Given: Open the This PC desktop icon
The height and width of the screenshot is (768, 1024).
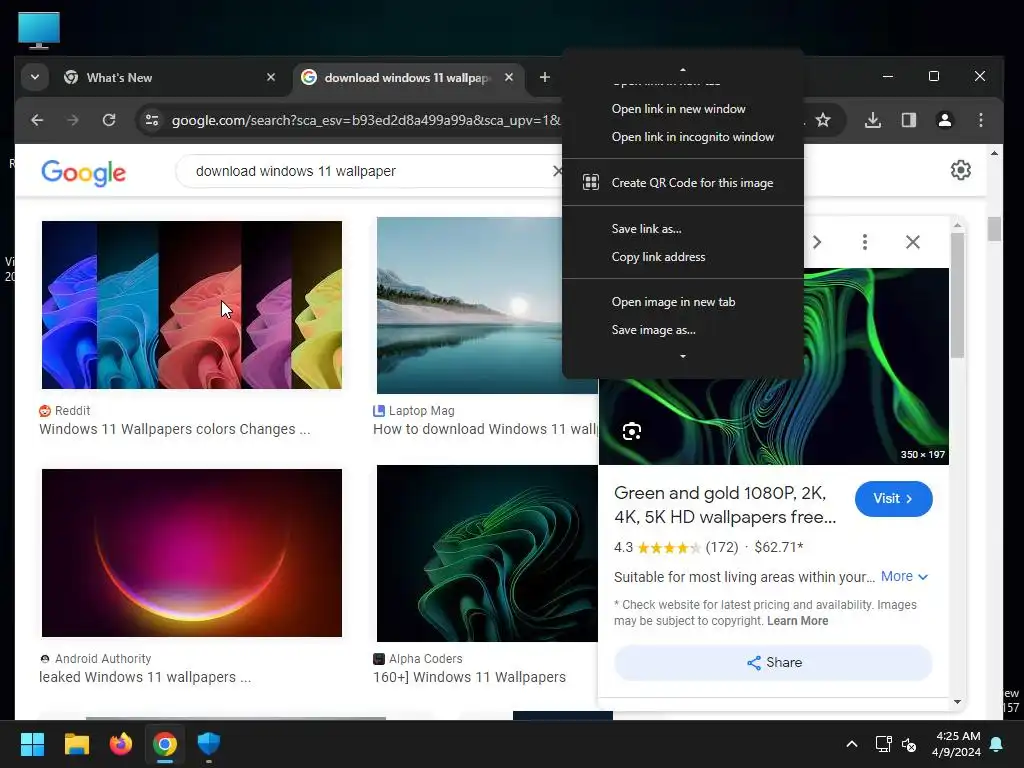Looking at the screenshot, I should click(x=39, y=30).
